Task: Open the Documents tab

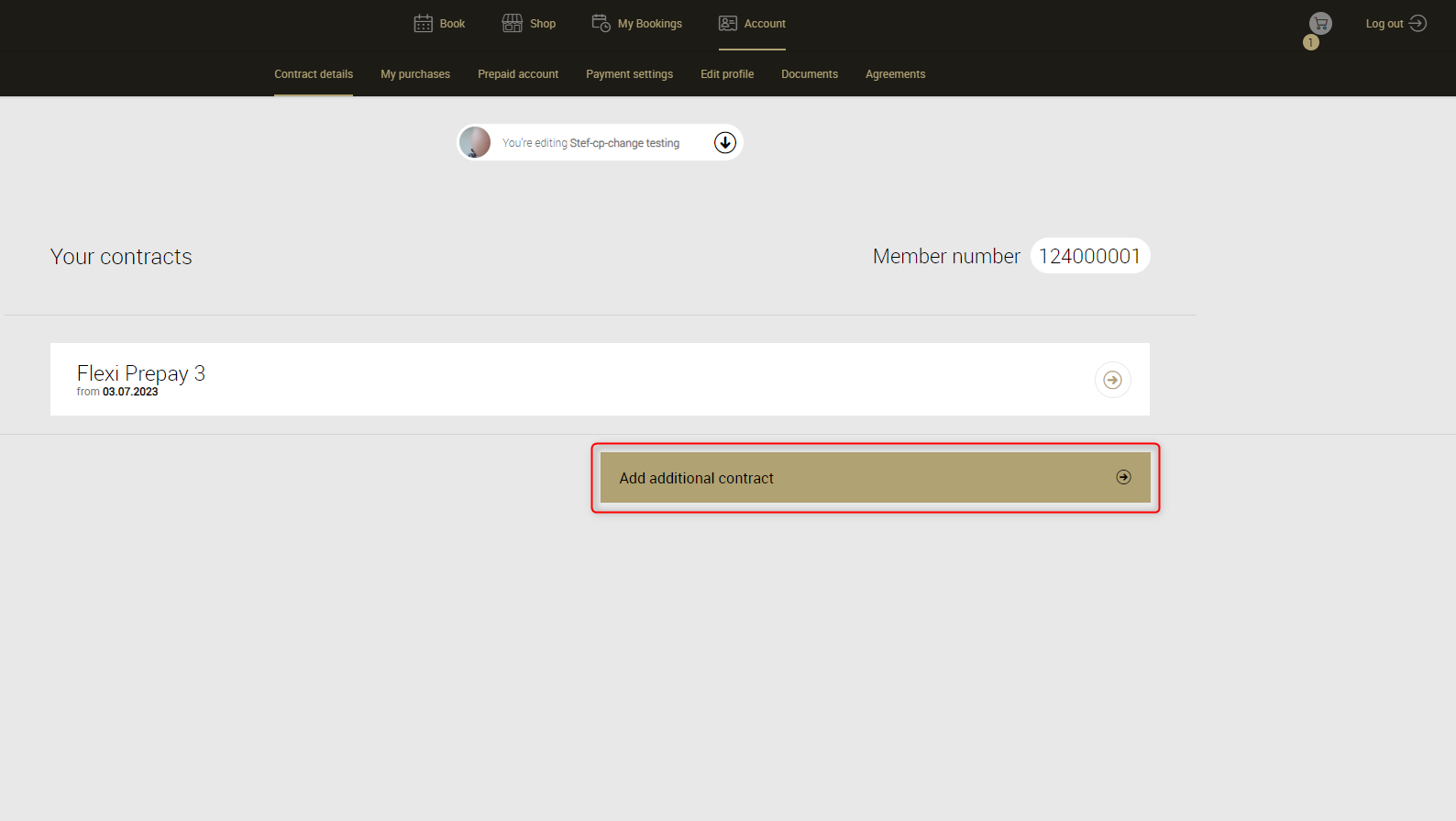Action: (x=810, y=74)
